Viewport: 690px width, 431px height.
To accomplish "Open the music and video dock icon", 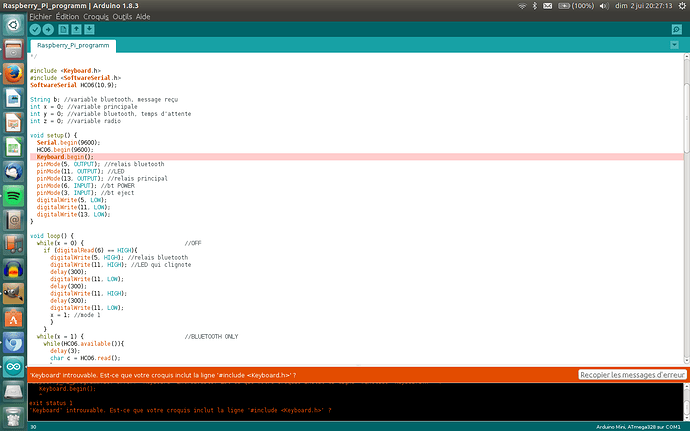I will (13, 245).
